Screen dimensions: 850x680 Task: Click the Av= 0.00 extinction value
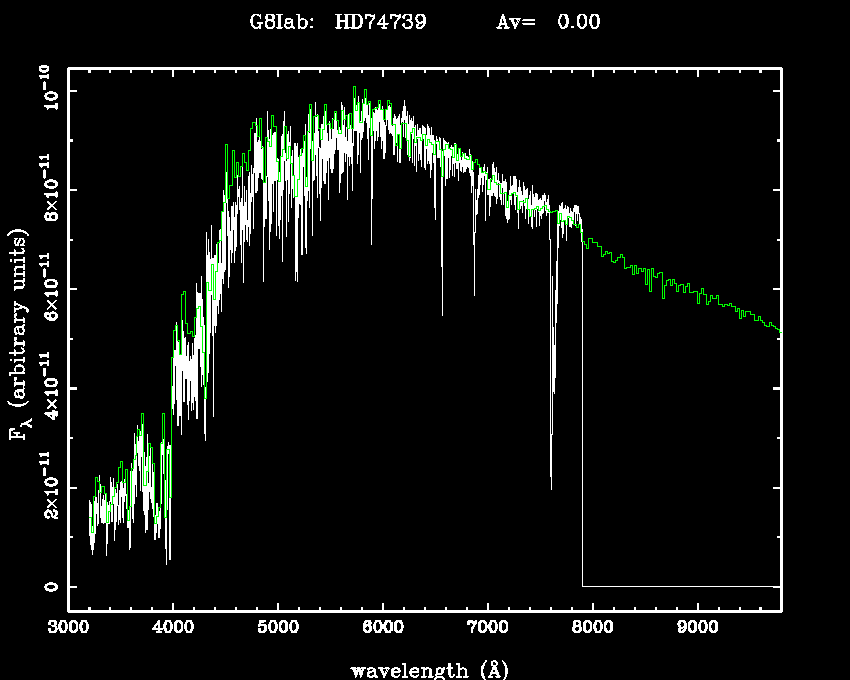point(548,22)
